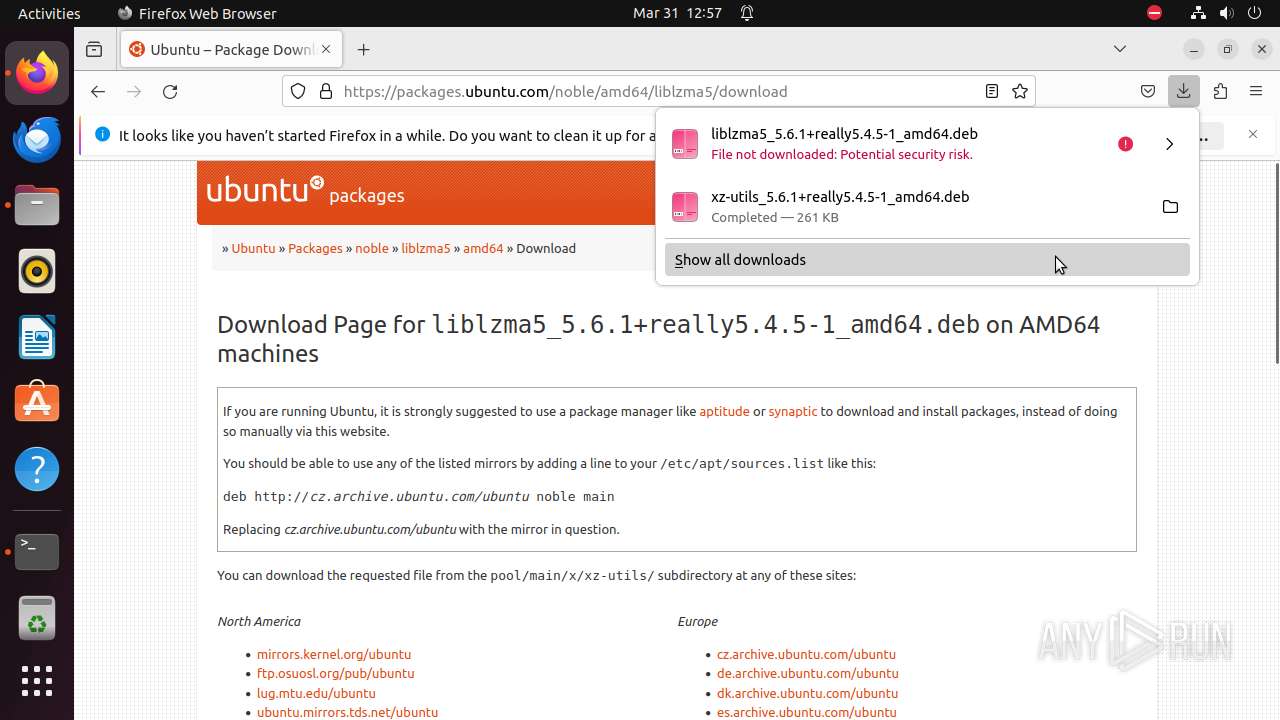Click the Ubuntu breadcrumb link
1280x720 pixels.
tap(253, 248)
